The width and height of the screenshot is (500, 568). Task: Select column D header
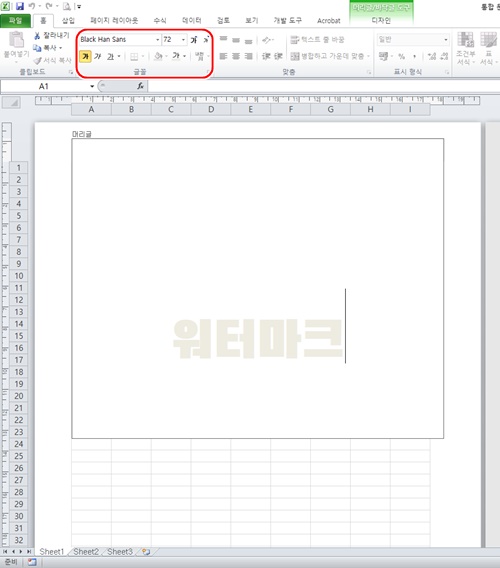pos(211,109)
